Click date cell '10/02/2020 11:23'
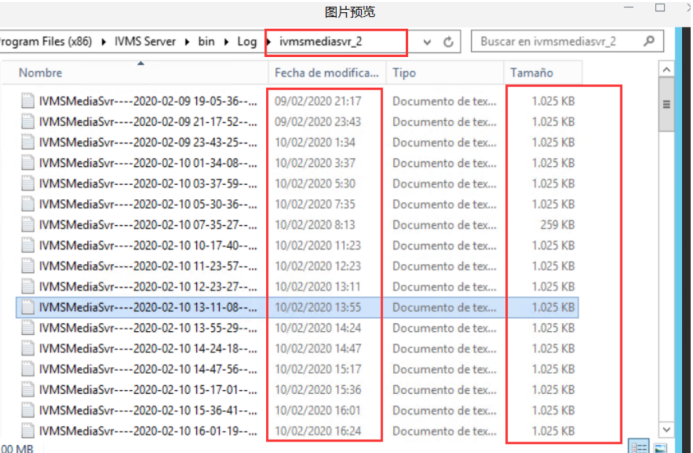 [x=318, y=245]
